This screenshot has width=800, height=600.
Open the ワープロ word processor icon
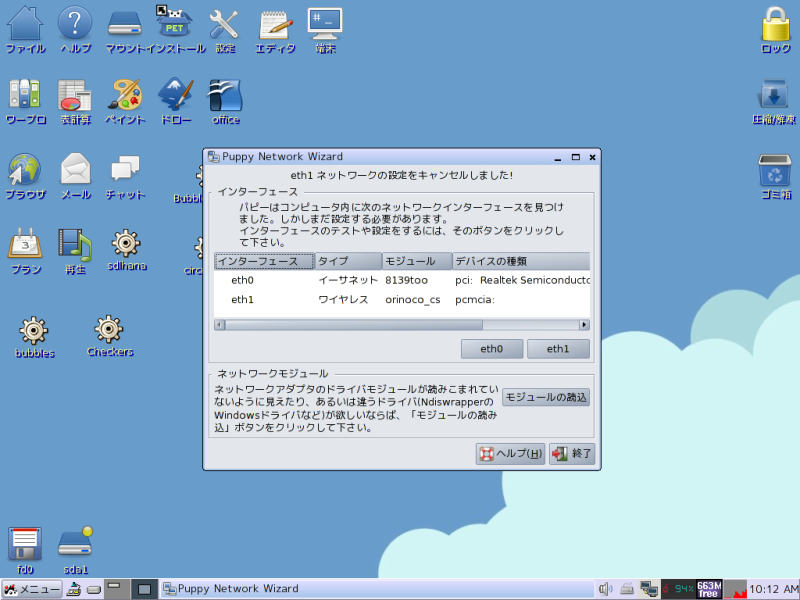click(24, 94)
